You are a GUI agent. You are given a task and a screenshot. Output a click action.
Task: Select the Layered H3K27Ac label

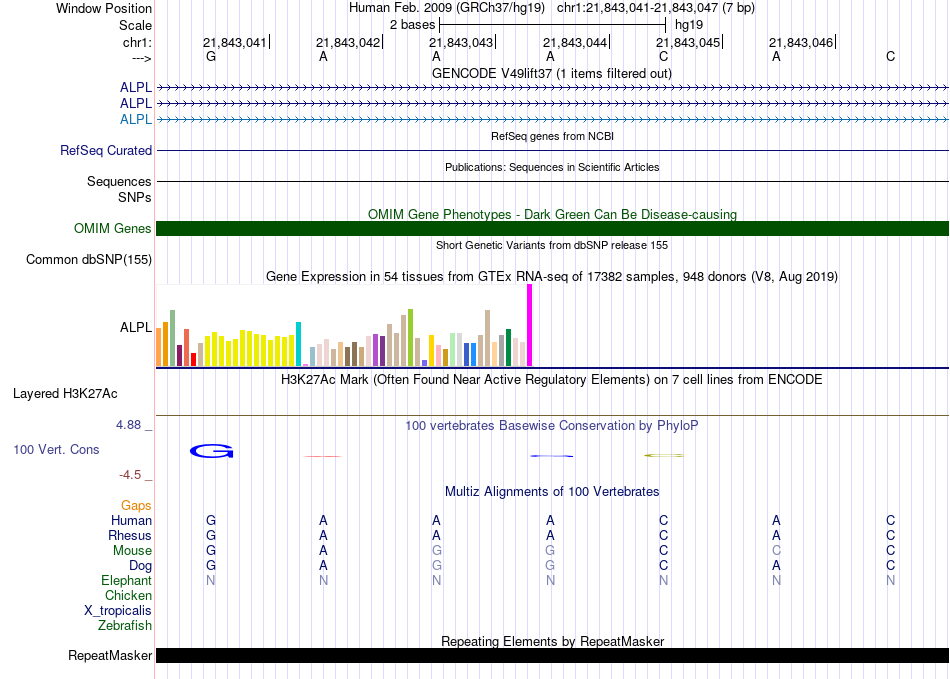[x=65, y=394]
